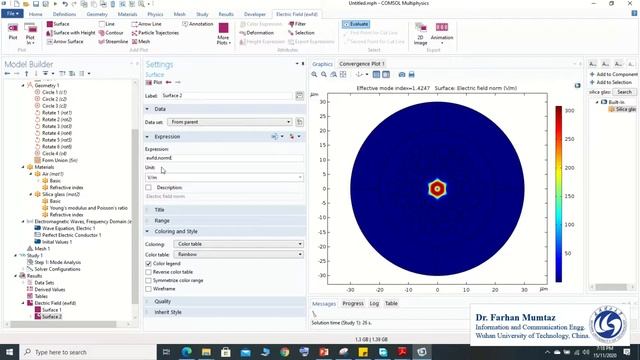640x360 pixels.
Task: Open the Data set dropdown
Action: 230,122
